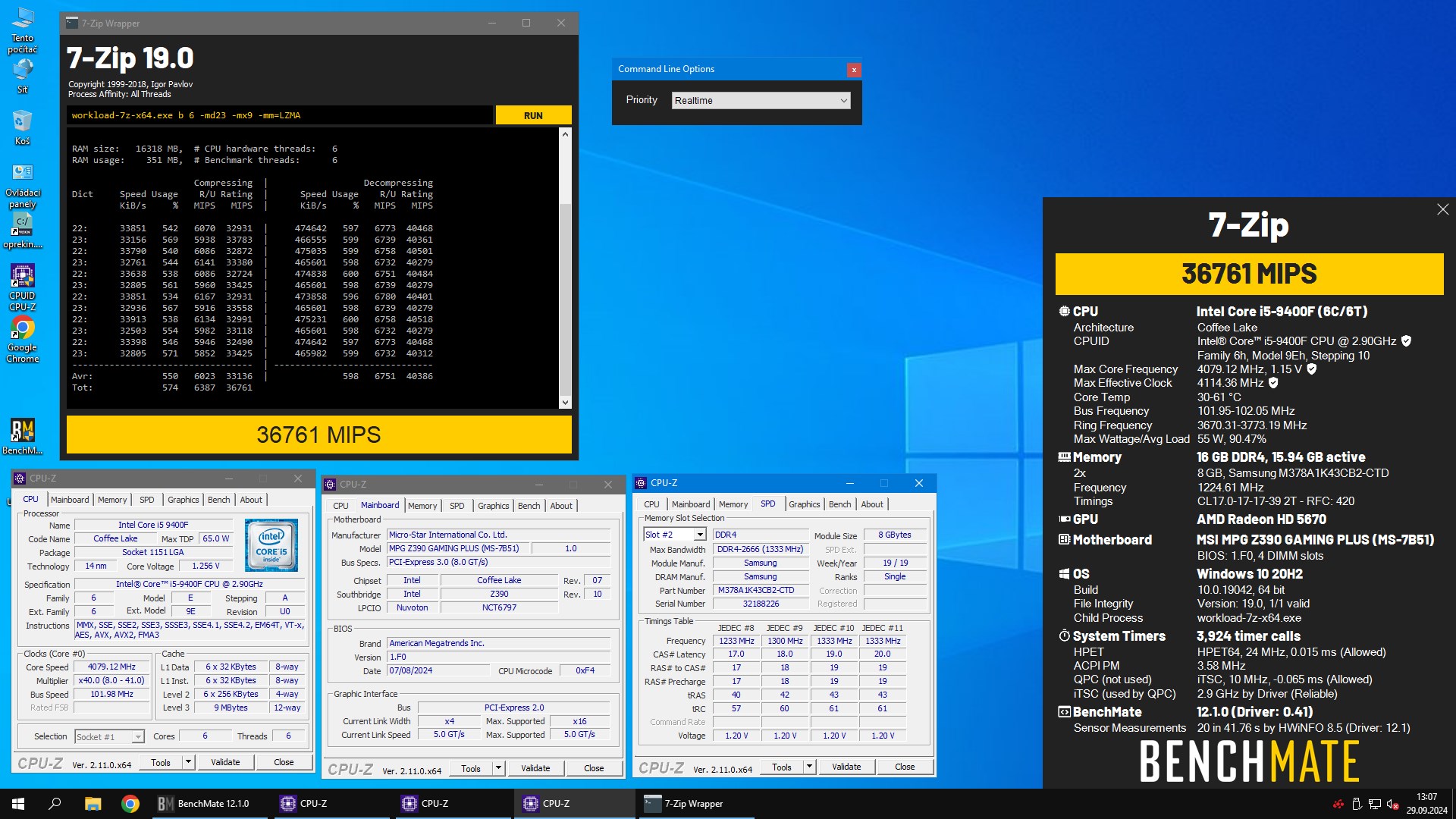Screen dimensions: 1456x819
Task: Click the muted volume tray icon
Action: coord(1392,804)
